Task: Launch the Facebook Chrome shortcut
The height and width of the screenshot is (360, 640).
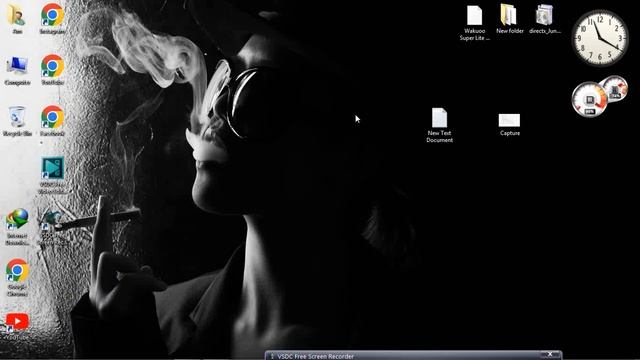Action: [x=52, y=121]
